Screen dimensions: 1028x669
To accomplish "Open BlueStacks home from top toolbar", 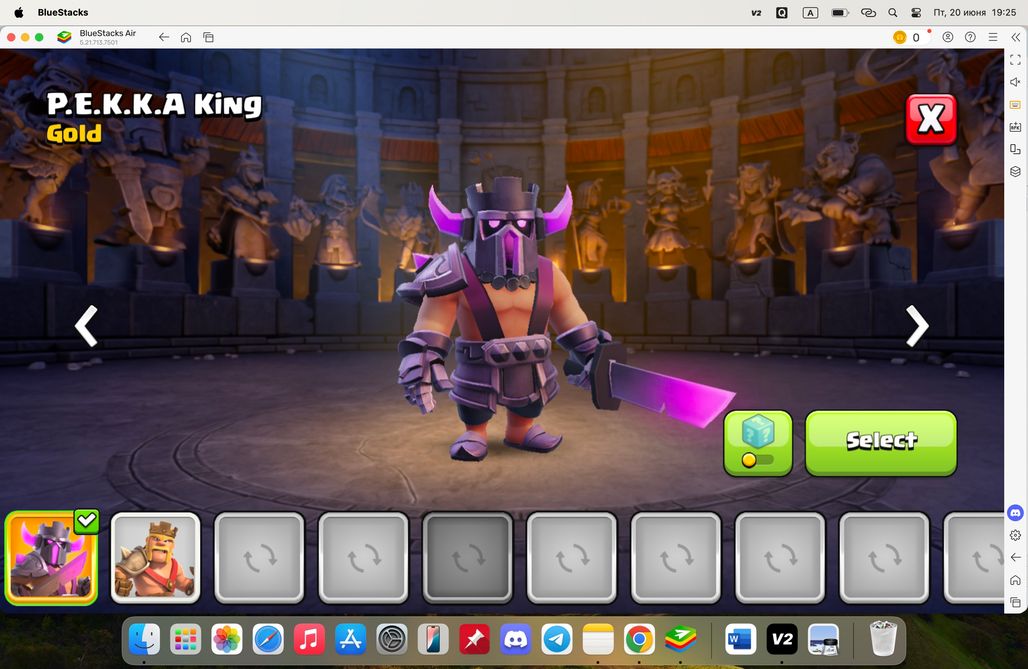I will click(186, 37).
